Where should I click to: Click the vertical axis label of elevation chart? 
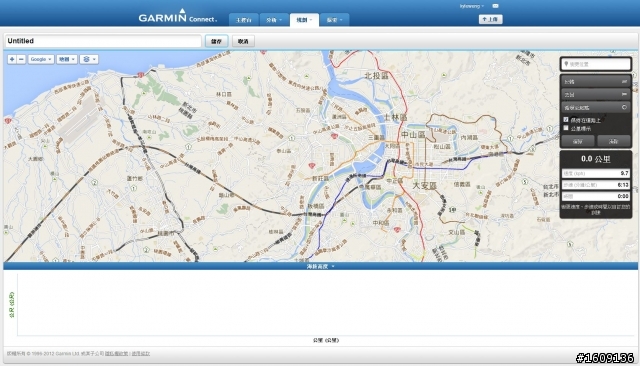pyautogui.click(x=12, y=305)
